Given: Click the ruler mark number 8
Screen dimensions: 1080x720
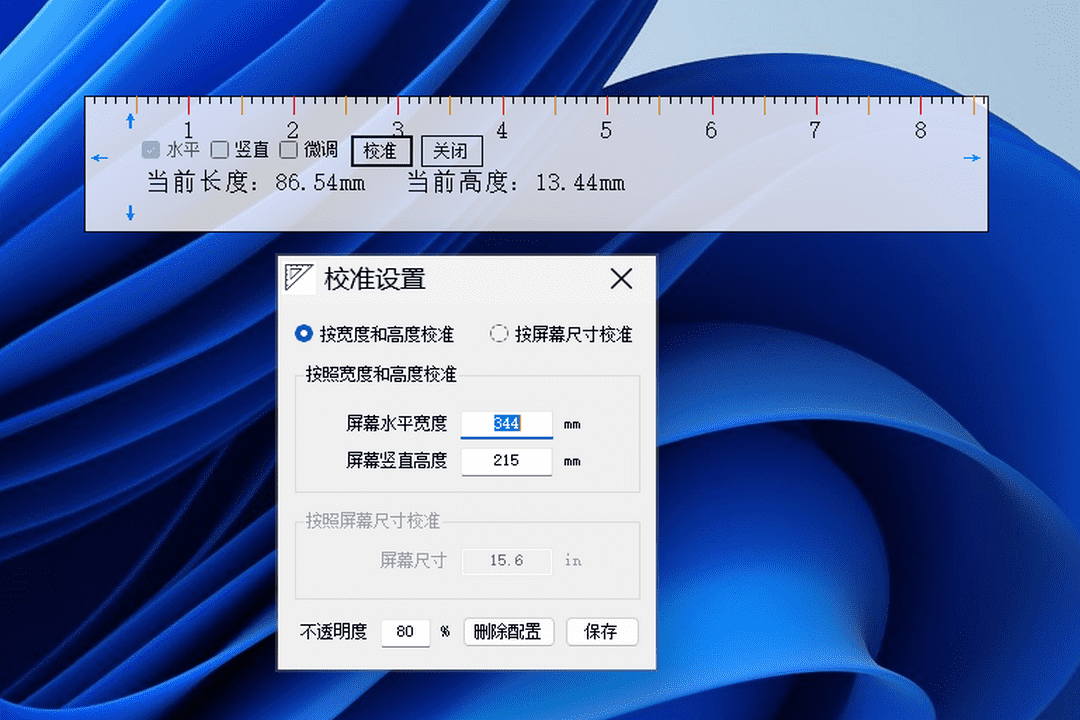Looking at the screenshot, I should (920, 130).
